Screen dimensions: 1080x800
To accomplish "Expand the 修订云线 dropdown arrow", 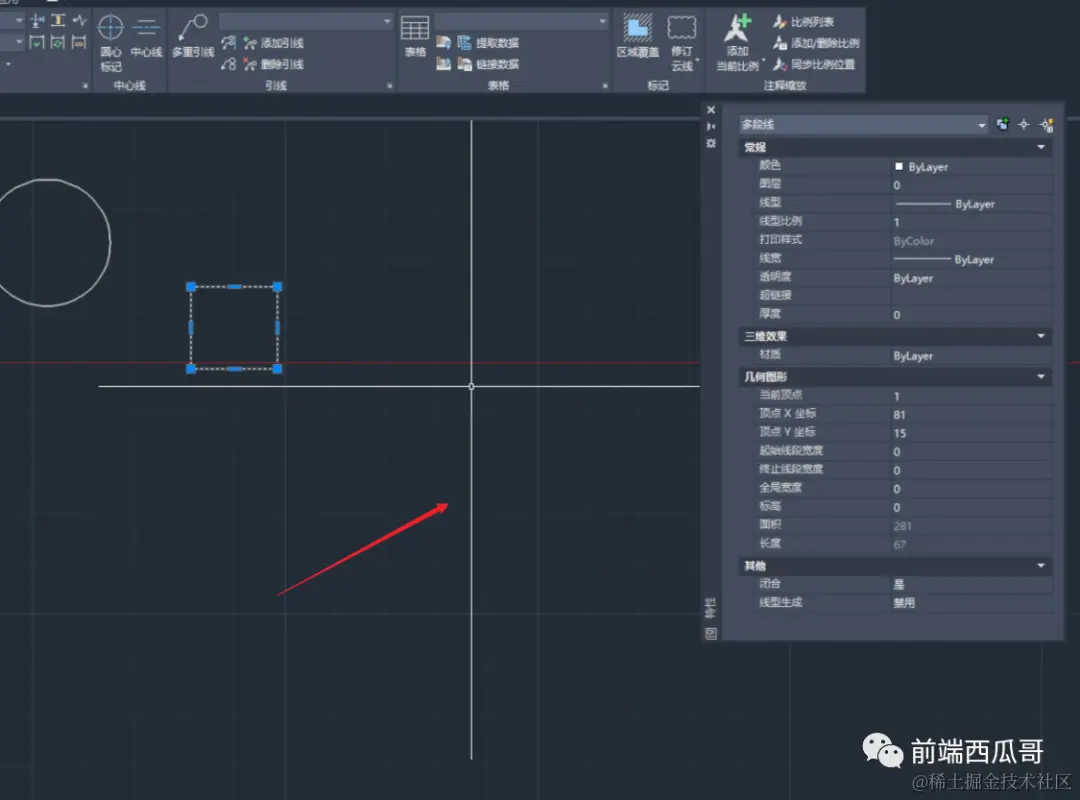I will click(698, 61).
